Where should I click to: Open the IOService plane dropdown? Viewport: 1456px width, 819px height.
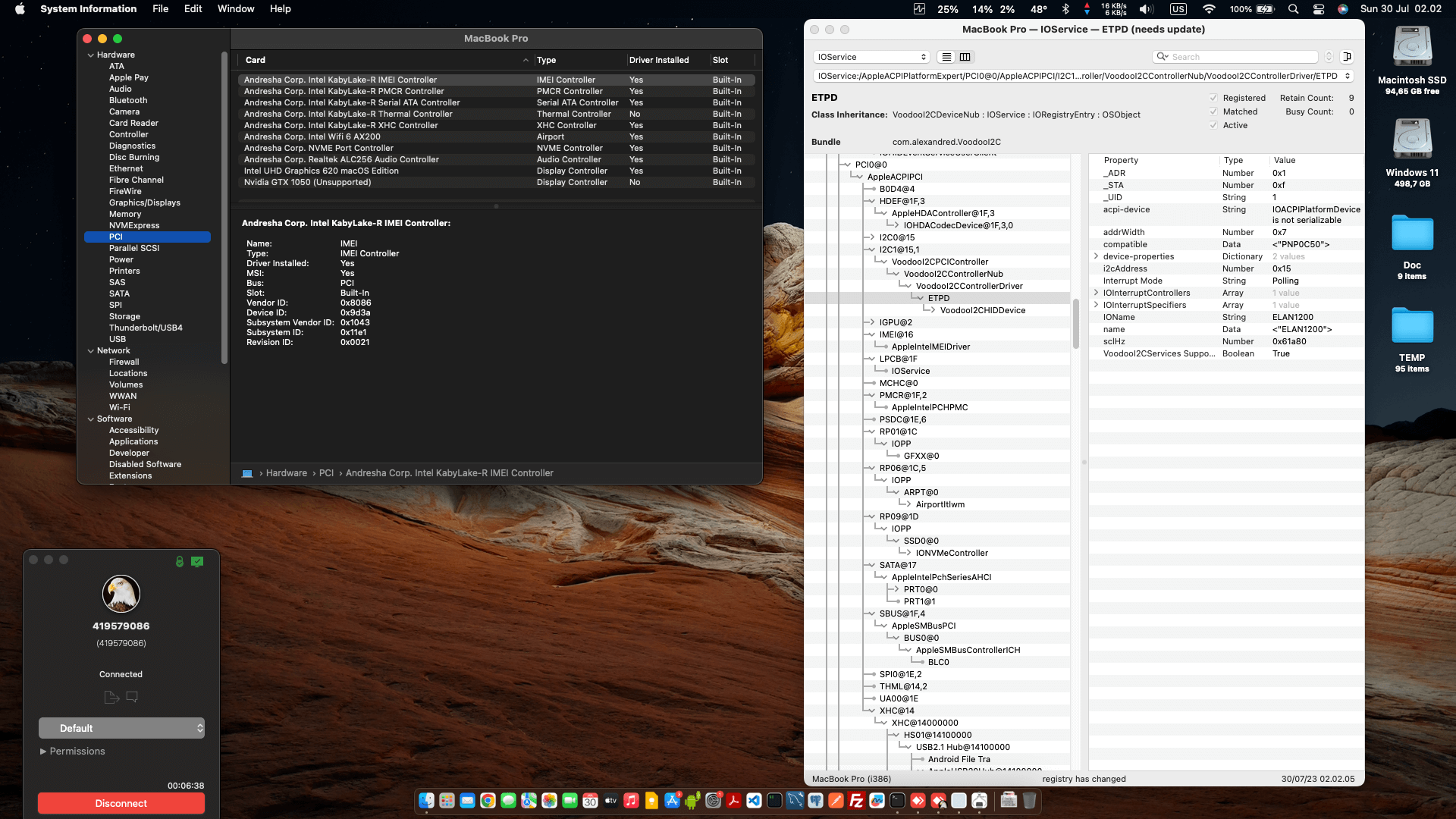coord(871,57)
